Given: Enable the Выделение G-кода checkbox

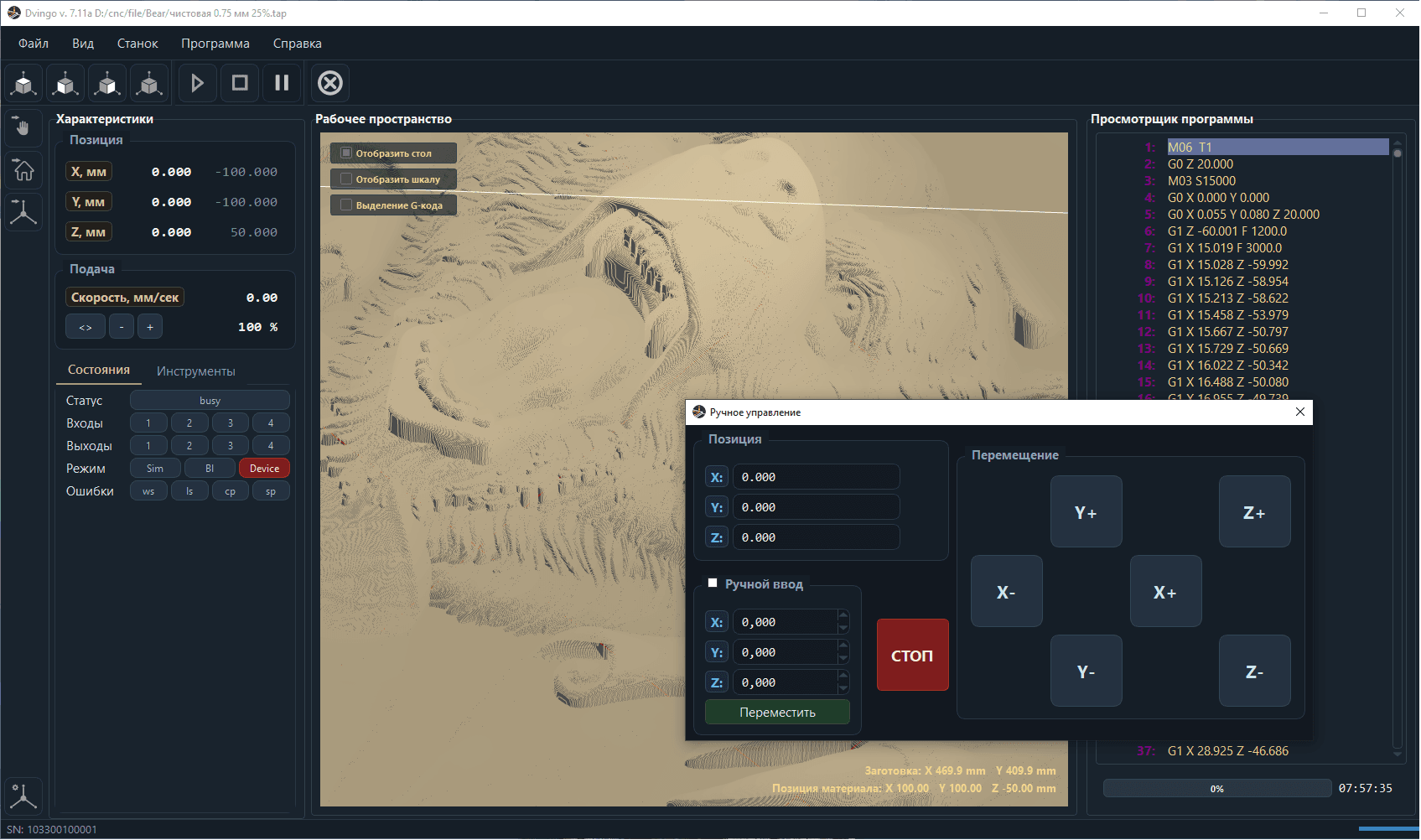Looking at the screenshot, I should point(346,205).
